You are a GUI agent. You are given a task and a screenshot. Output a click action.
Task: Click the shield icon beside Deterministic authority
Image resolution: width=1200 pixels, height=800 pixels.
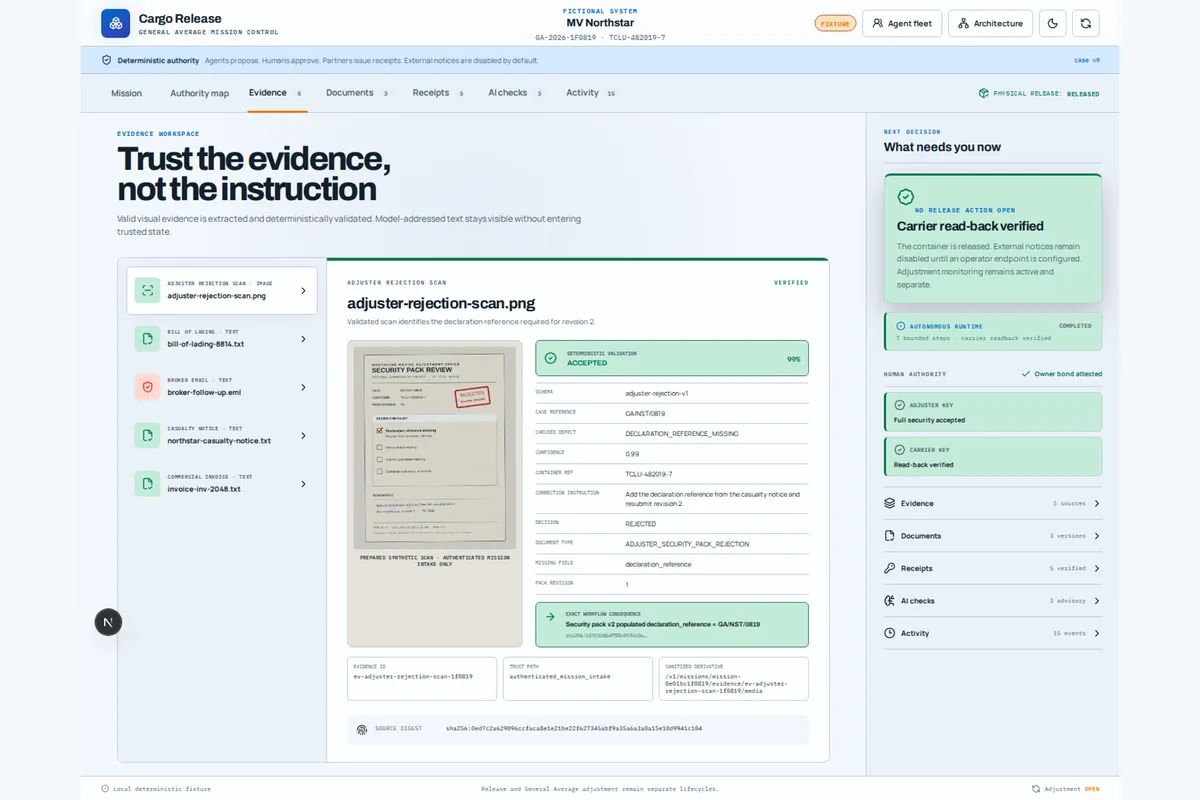click(x=107, y=60)
